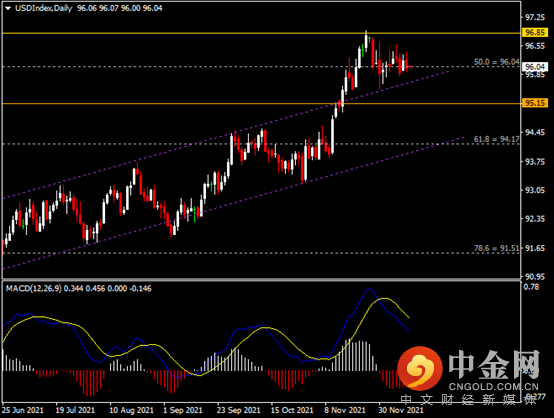Screen dimensions: 554x418
Task: Click the 23 Sep 2021 date label
Action: [238, 410]
